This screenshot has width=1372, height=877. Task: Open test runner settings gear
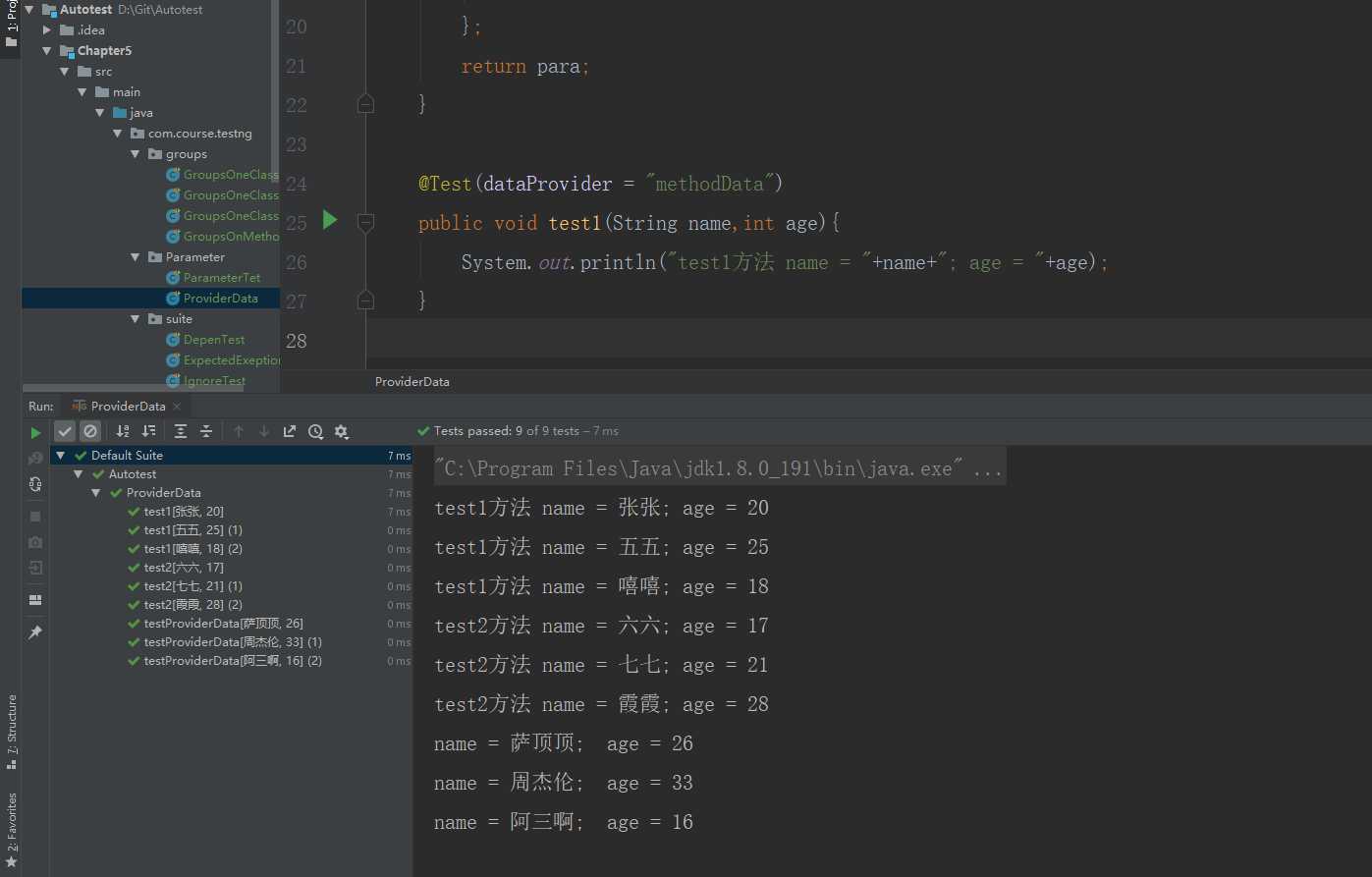[341, 431]
